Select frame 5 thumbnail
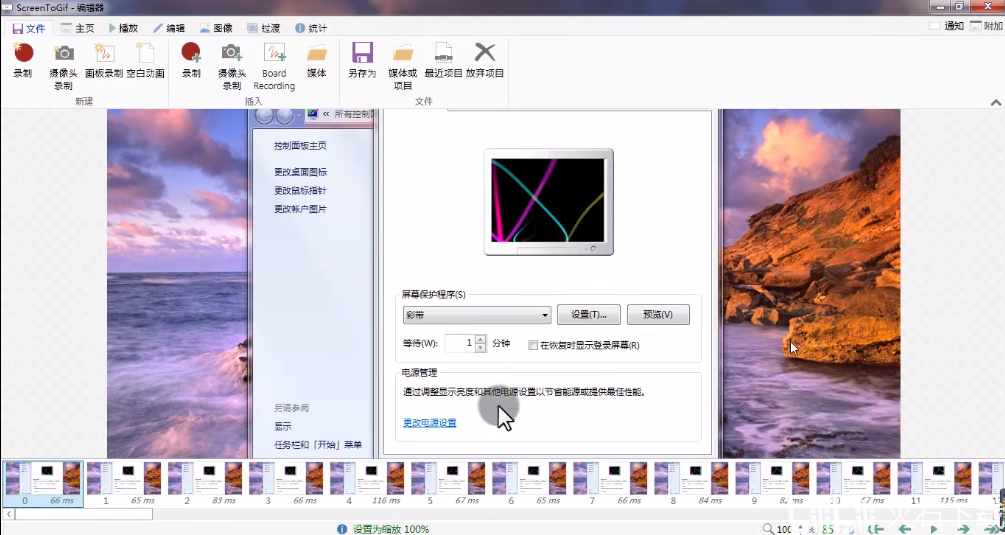 [x=448, y=484]
